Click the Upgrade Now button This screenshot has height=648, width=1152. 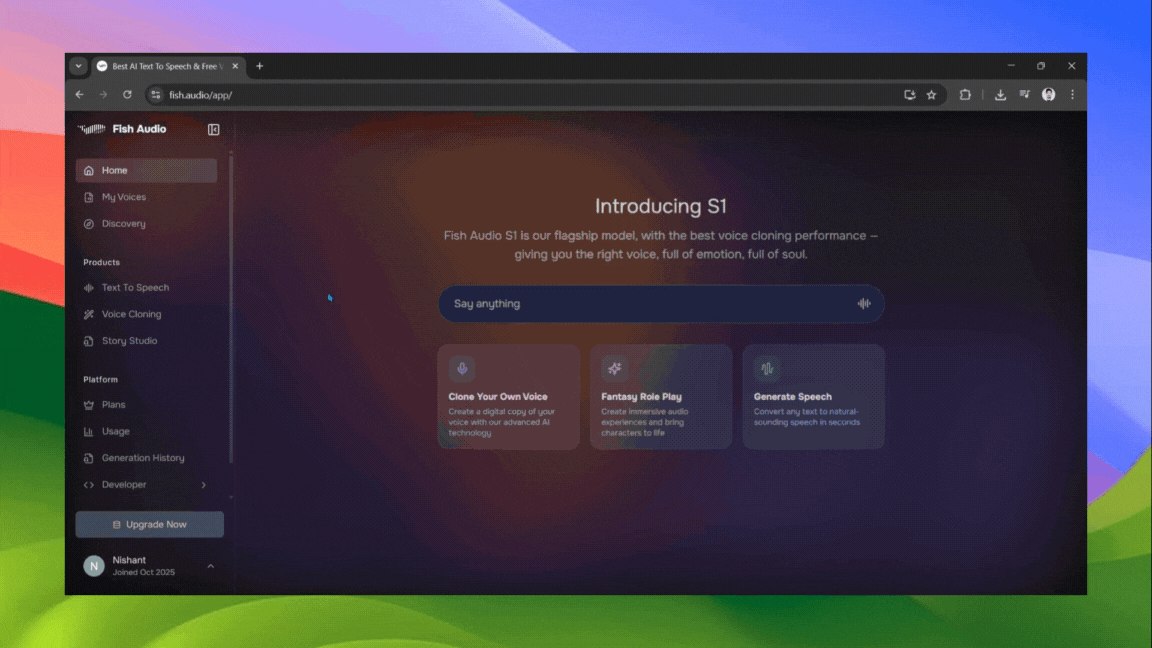149,524
